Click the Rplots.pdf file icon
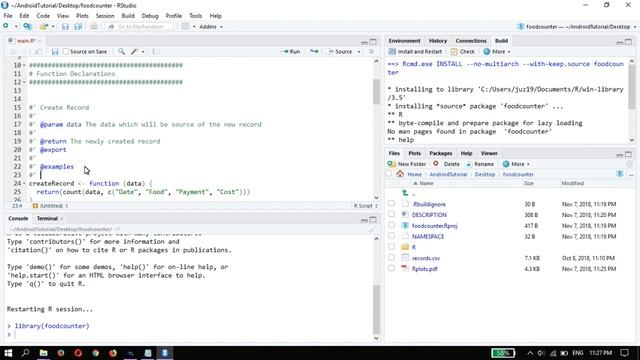Viewport: 640px width, 360px height. pos(405,269)
